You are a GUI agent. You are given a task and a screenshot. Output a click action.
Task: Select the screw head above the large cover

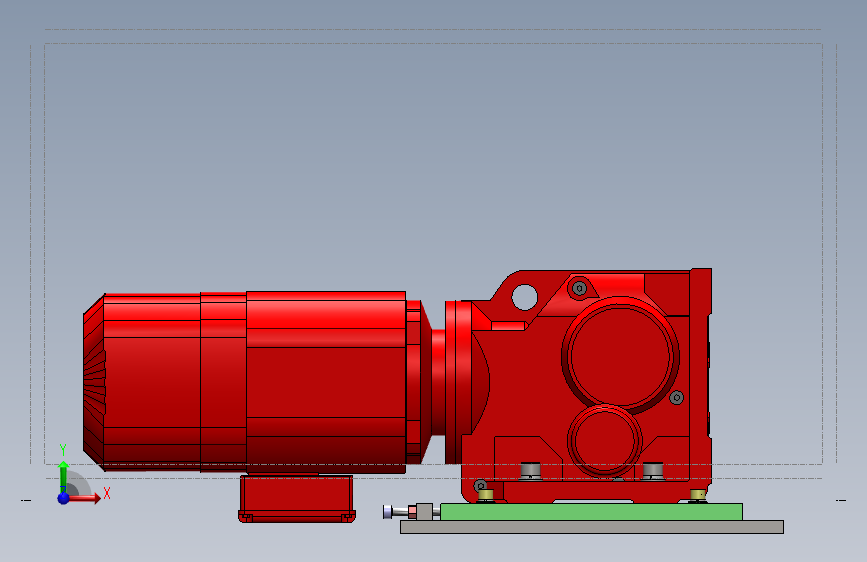tap(579, 288)
